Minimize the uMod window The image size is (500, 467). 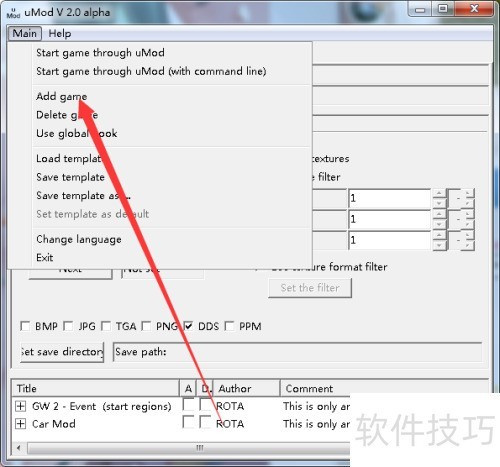(x=420, y=9)
